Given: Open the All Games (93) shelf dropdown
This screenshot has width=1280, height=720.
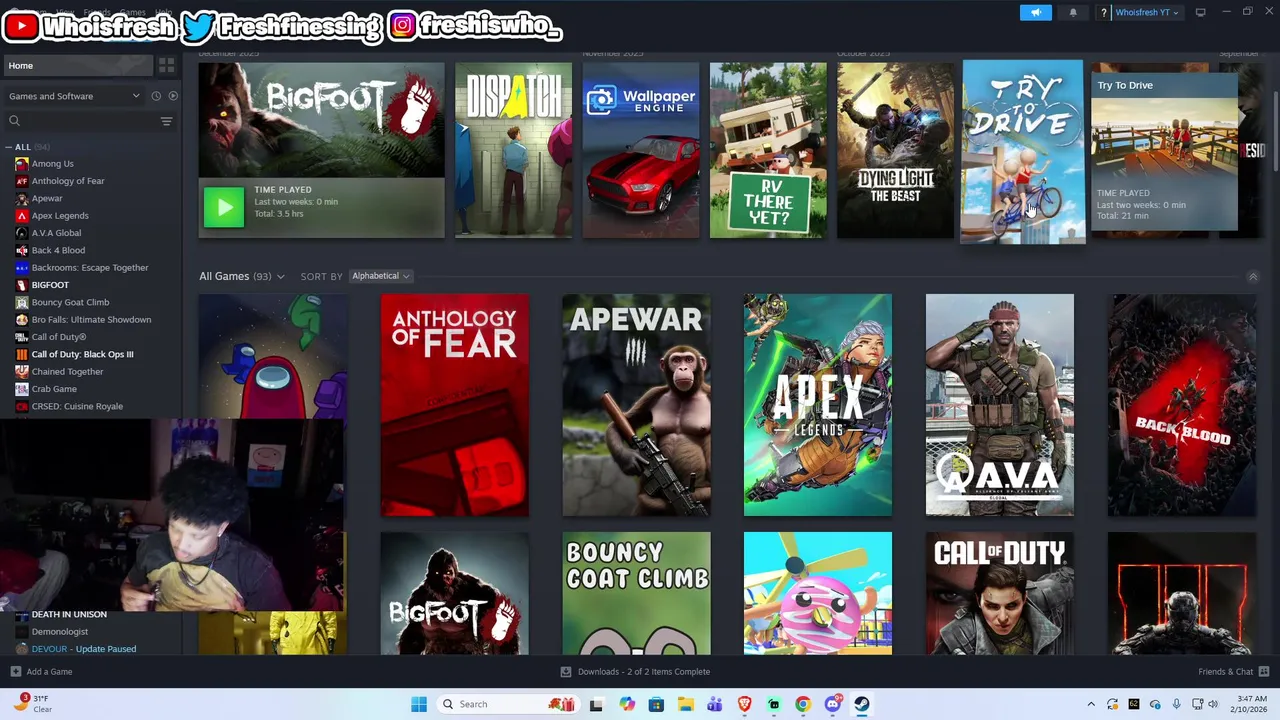Looking at the screenshot, I should (x=242, y=276).
